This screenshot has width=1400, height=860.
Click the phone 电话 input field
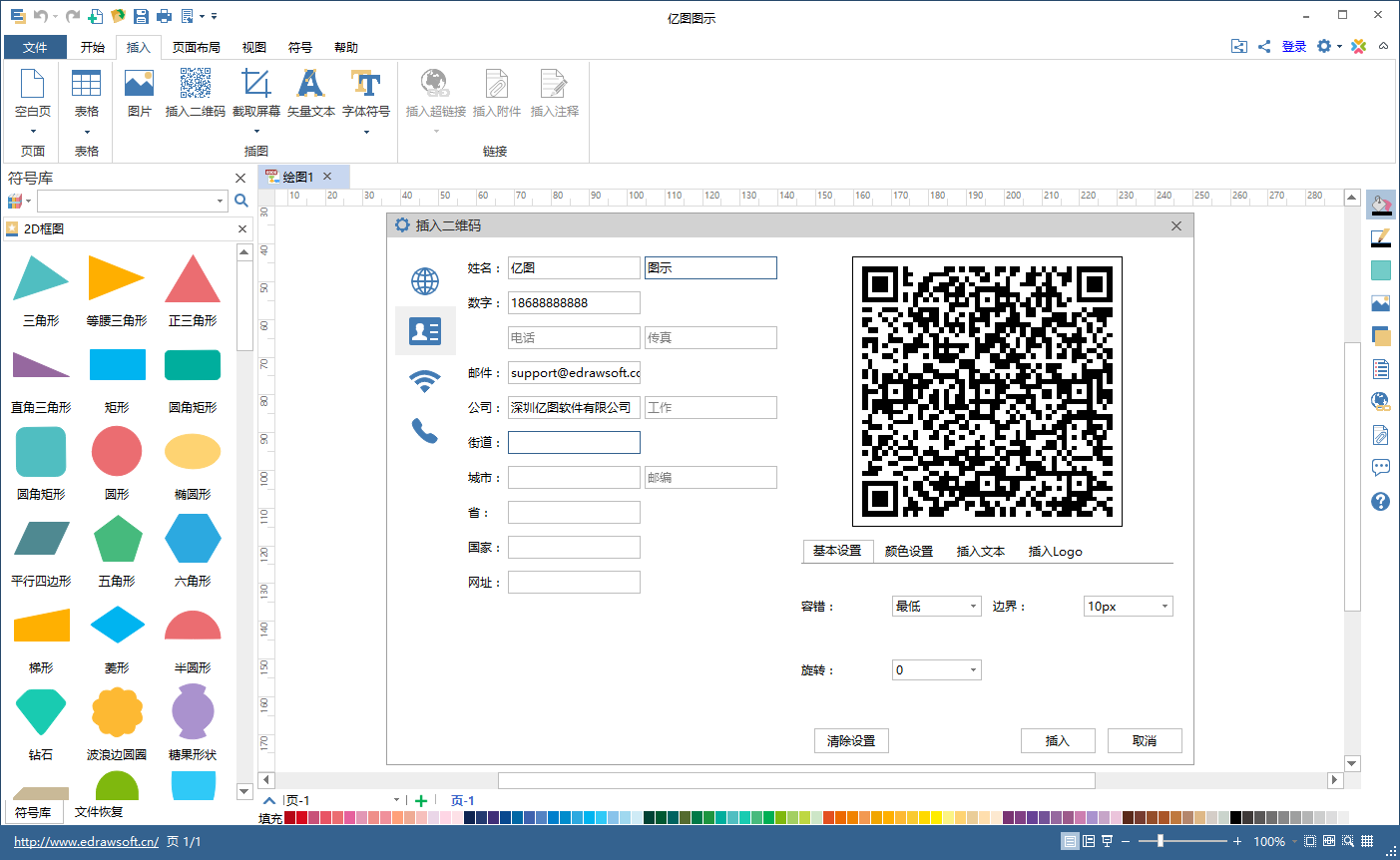(x=574, y=337)
